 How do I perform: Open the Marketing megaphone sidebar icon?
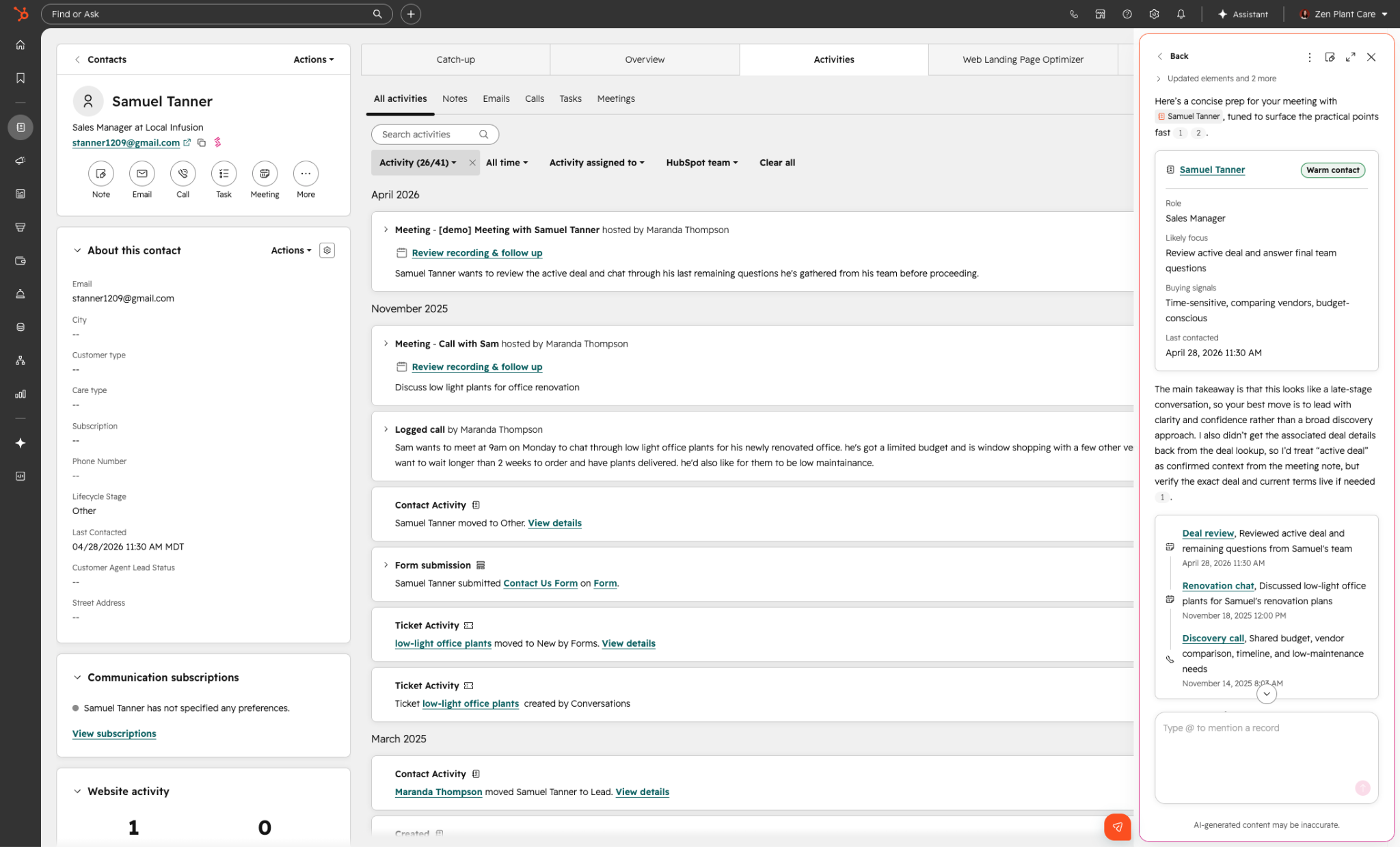21,161
